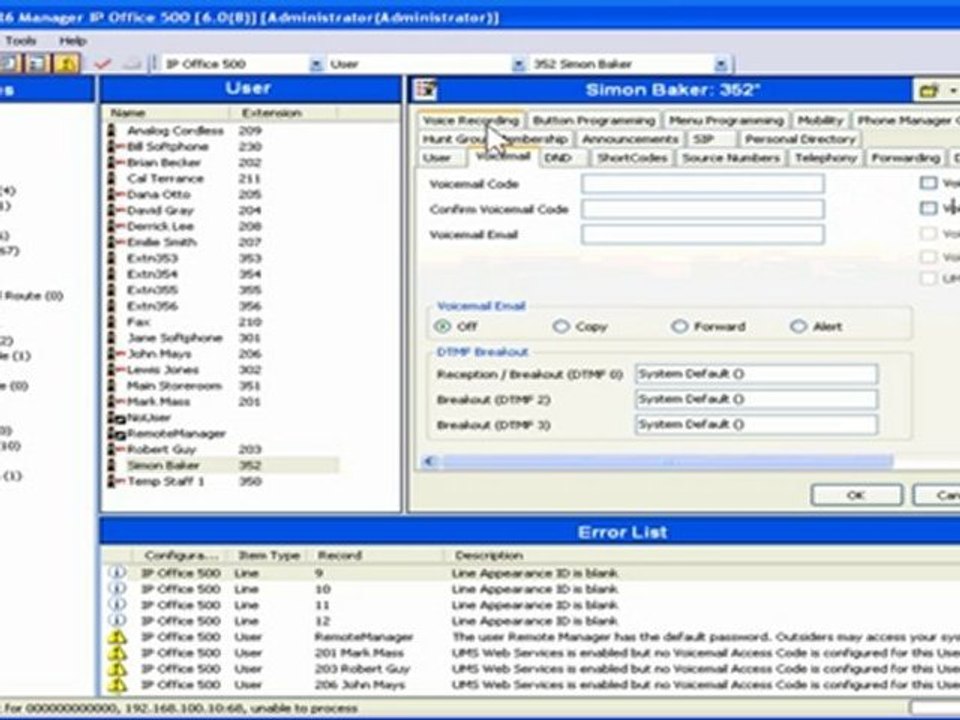Select the Copy voicemail email radio button
Image resolution: width=960 pixels, height=720 pixels.
tap(561, 326)
